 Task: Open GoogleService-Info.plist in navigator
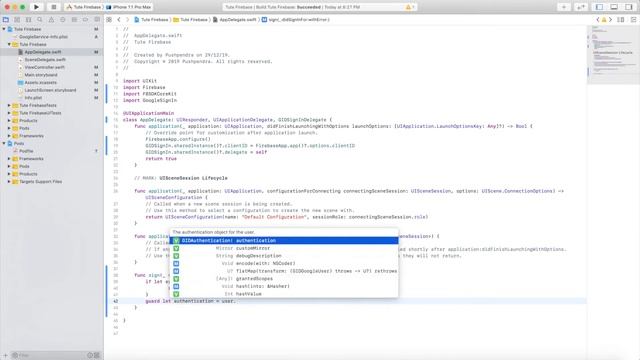tap(43, 37)
